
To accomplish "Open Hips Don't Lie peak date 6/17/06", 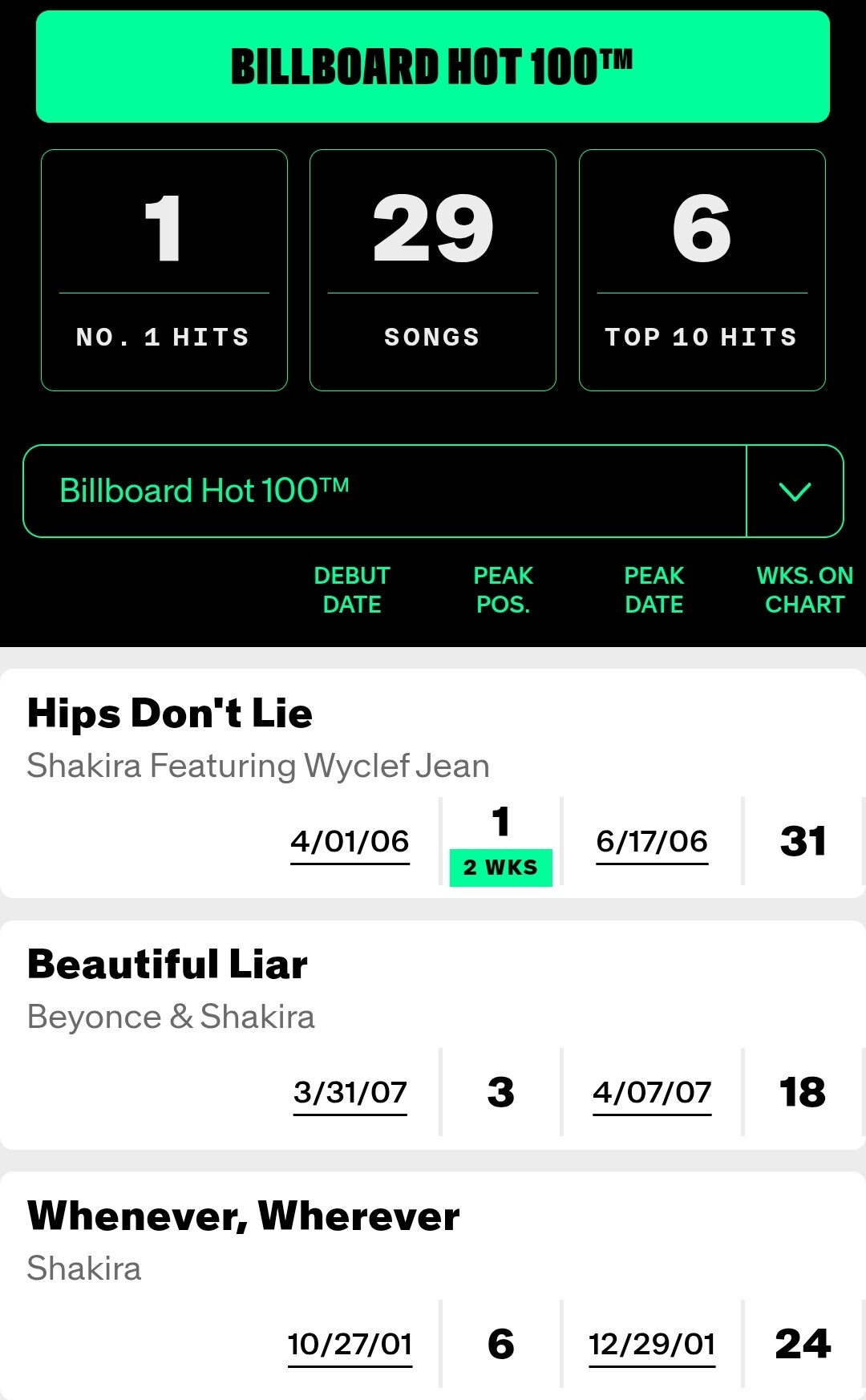I will coord(652,841).
